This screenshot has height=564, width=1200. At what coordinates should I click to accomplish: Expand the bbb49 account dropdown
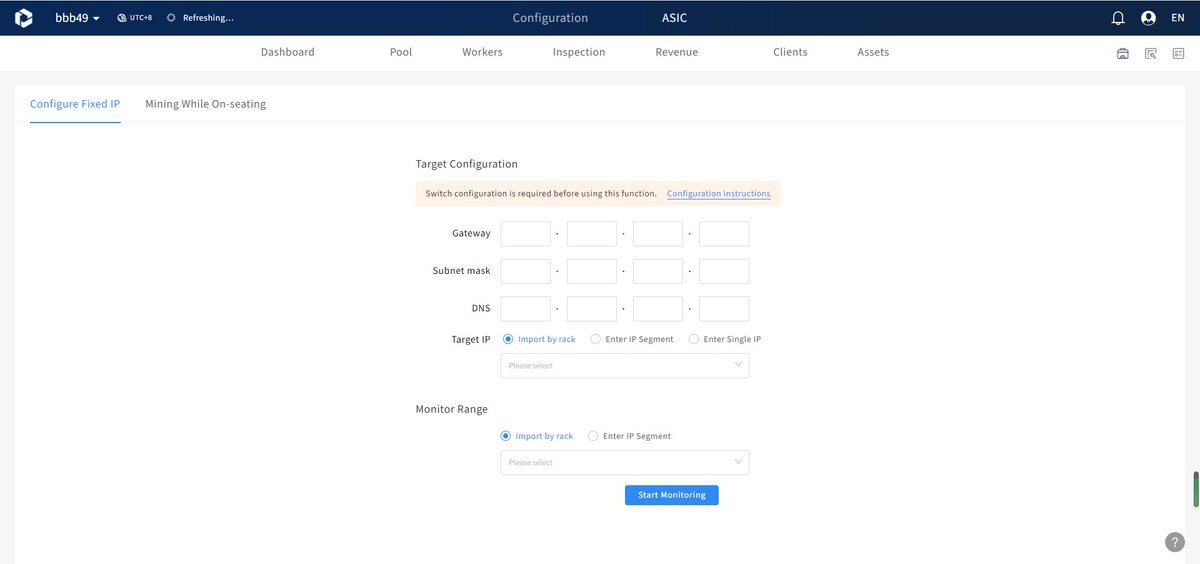(77, 18)
